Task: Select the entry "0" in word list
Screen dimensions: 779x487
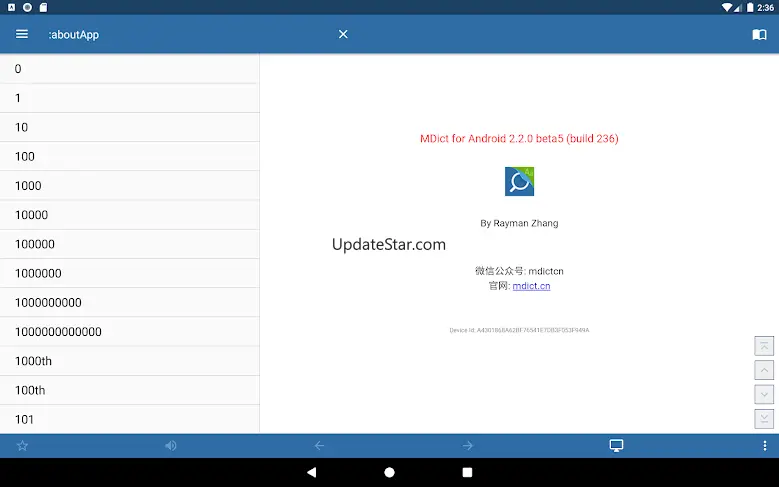Action: [130, 69]
